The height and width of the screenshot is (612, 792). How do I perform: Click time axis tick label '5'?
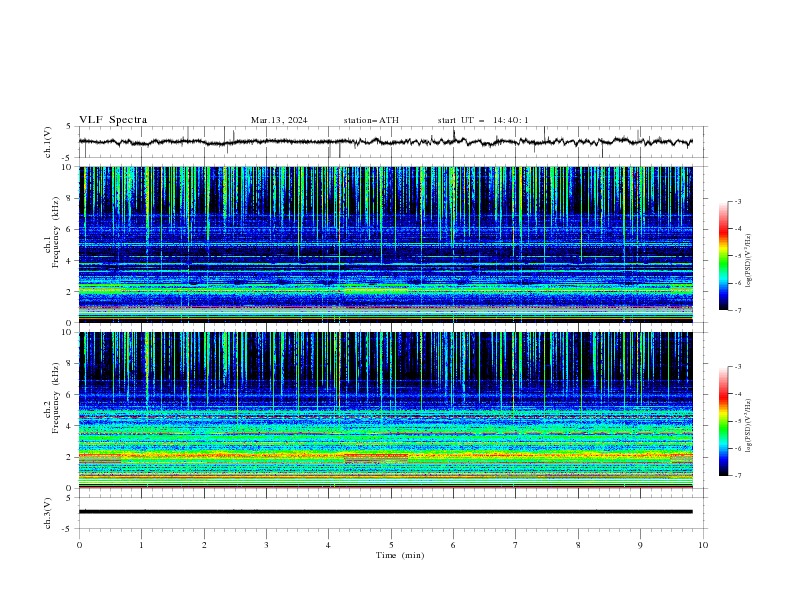(x=391, y=545)
